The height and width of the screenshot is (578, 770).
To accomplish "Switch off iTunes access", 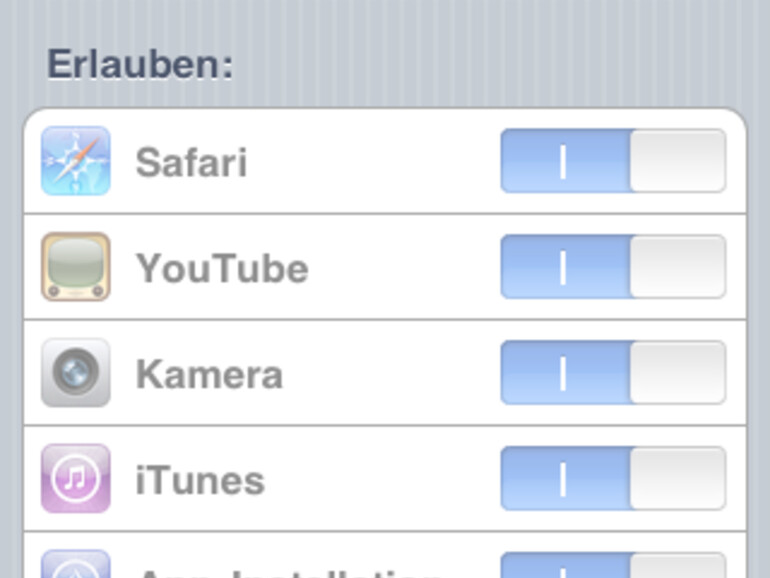I will tap(612, 479).
